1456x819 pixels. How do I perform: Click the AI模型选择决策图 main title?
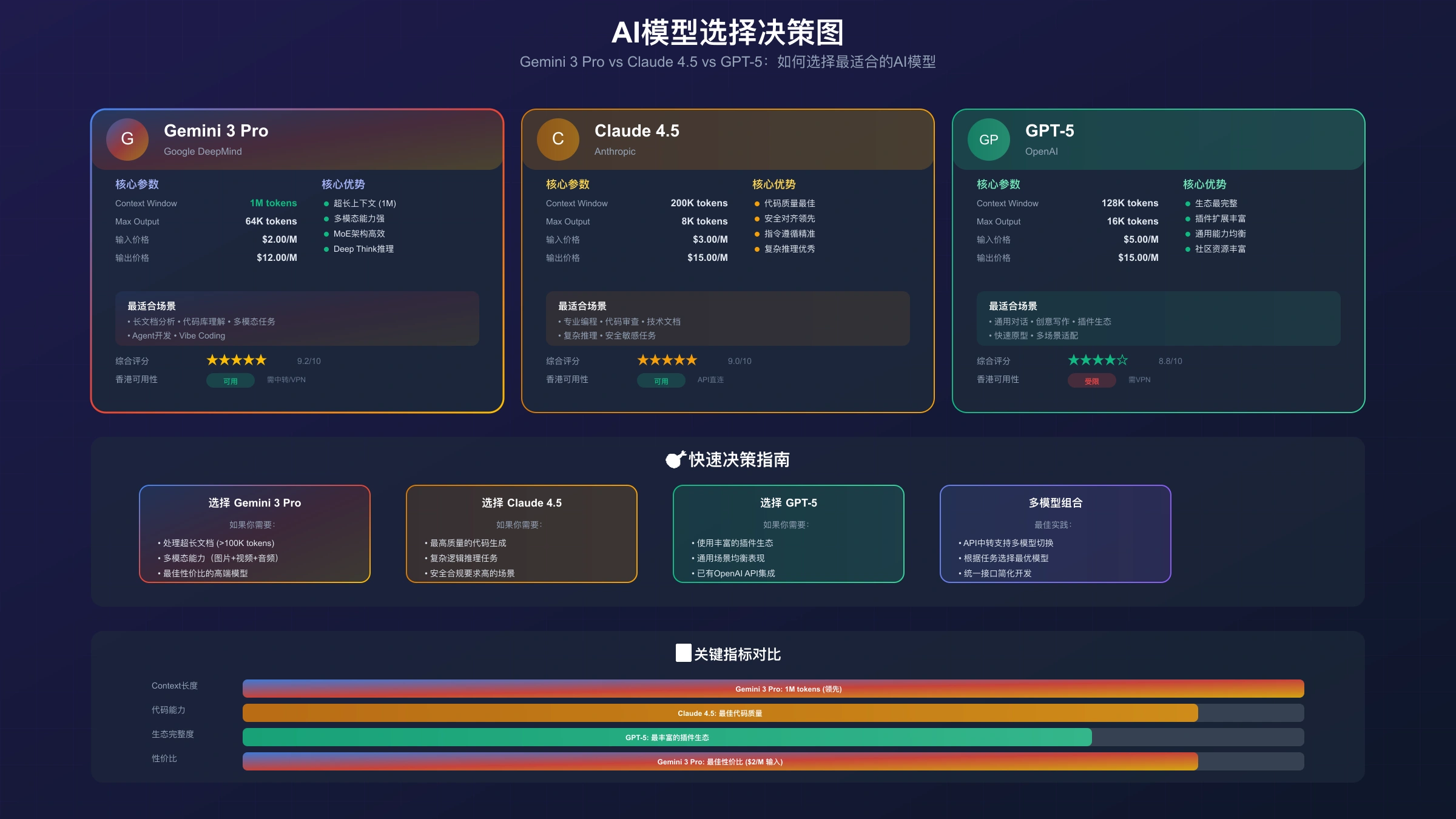pos(727,32)
